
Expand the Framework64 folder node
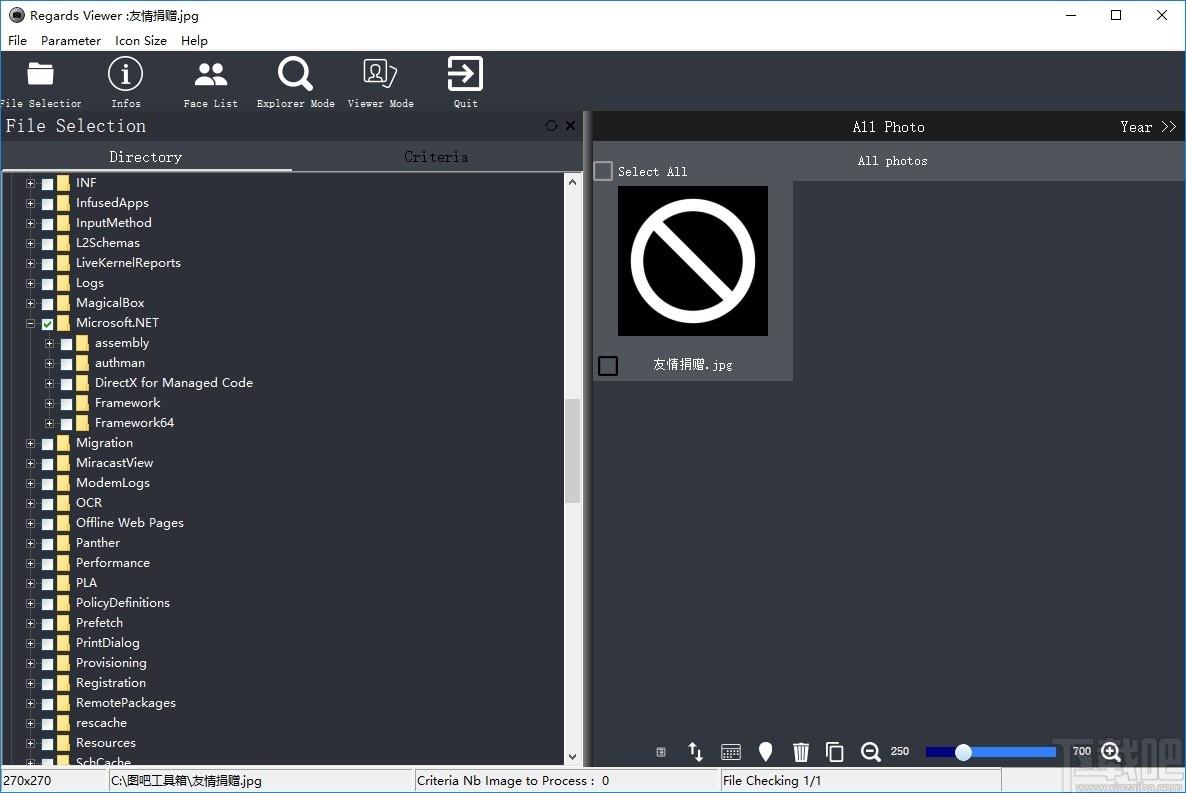click(49, 423)
